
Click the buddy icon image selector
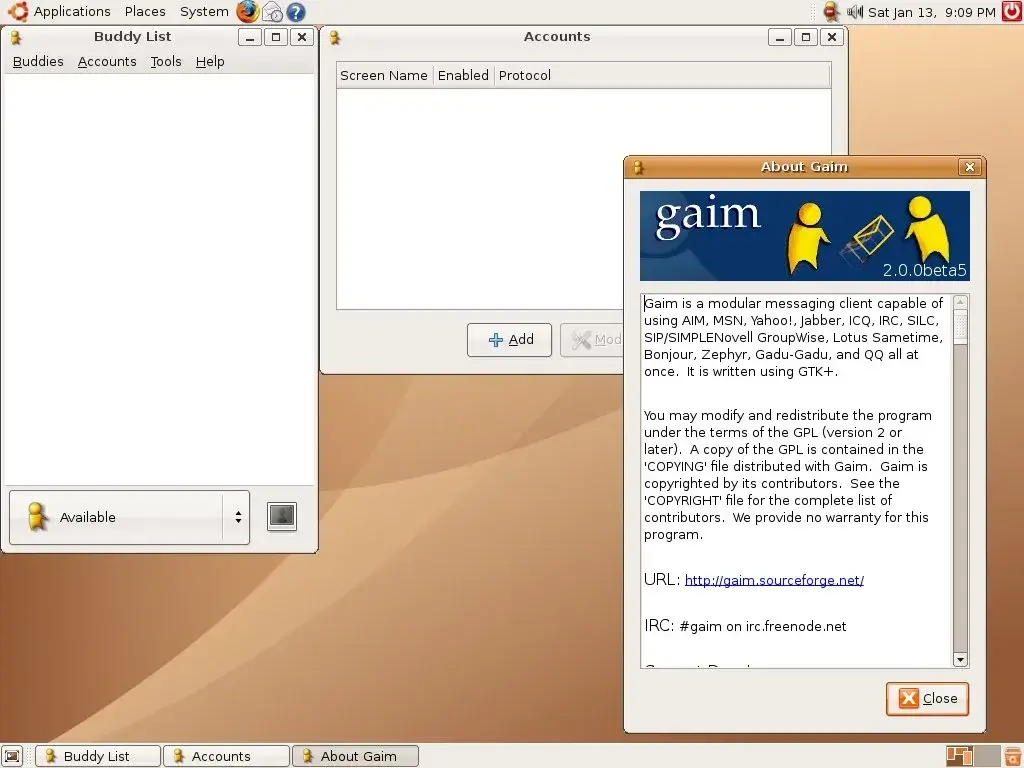[282, 517]
